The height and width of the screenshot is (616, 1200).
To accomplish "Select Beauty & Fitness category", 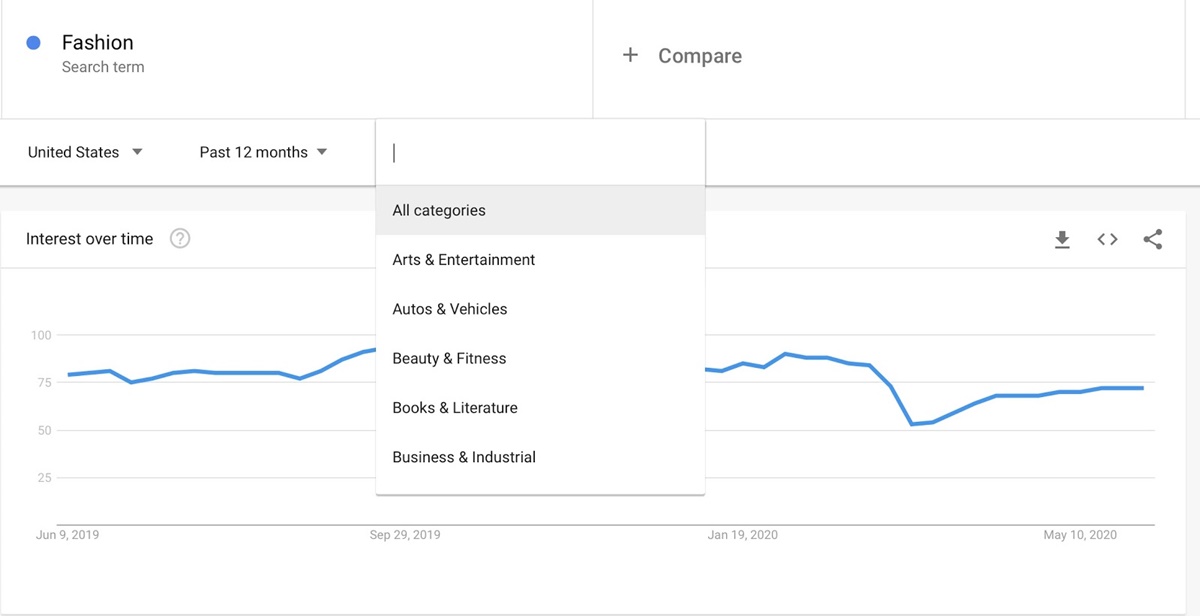I will click(x=449, y=358).
